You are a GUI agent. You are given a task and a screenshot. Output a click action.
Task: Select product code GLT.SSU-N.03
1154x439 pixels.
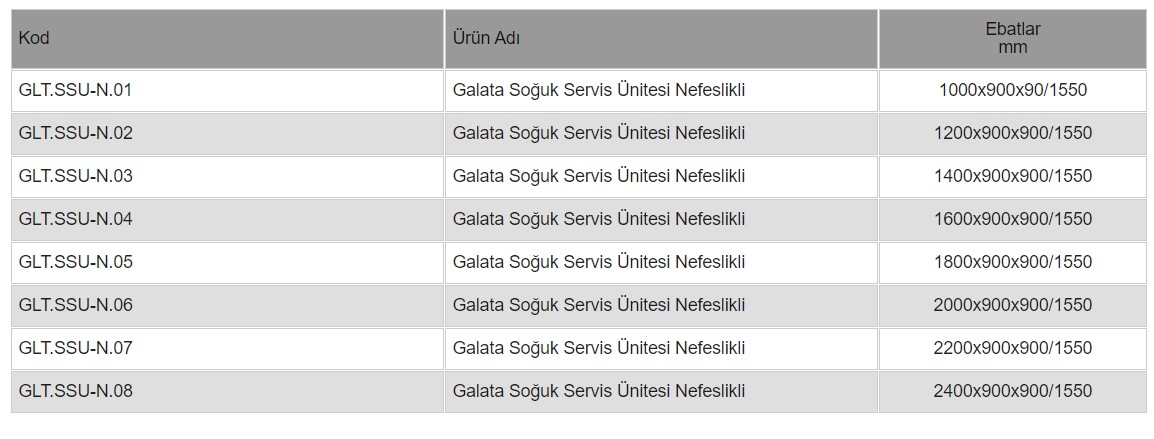click(75, 176)
